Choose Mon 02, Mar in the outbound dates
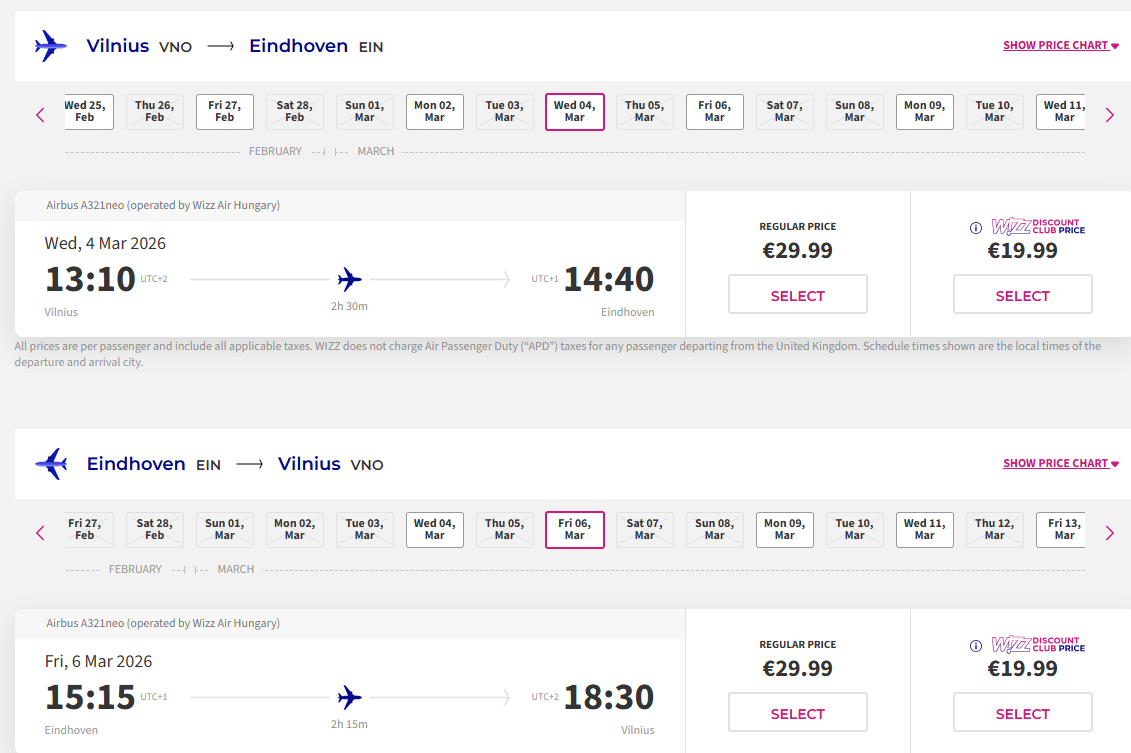The image size is (1131, 753). click(x=434, y=112)
